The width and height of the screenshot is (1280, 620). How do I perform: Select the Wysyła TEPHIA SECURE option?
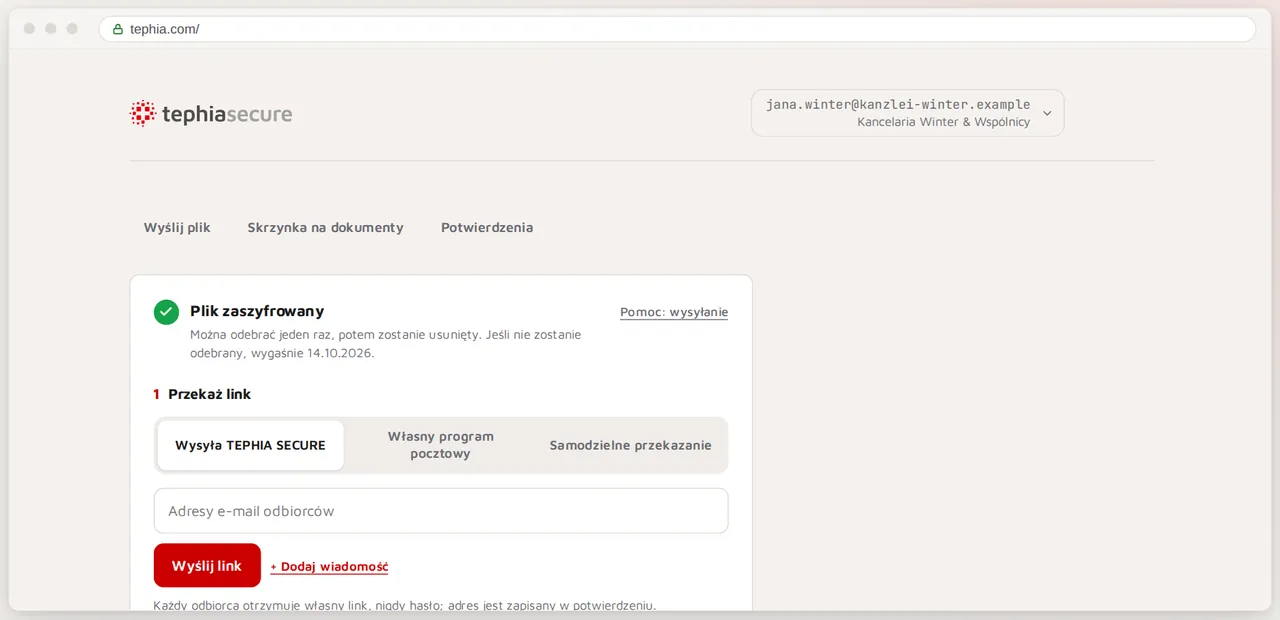click(x=250, y=445)
